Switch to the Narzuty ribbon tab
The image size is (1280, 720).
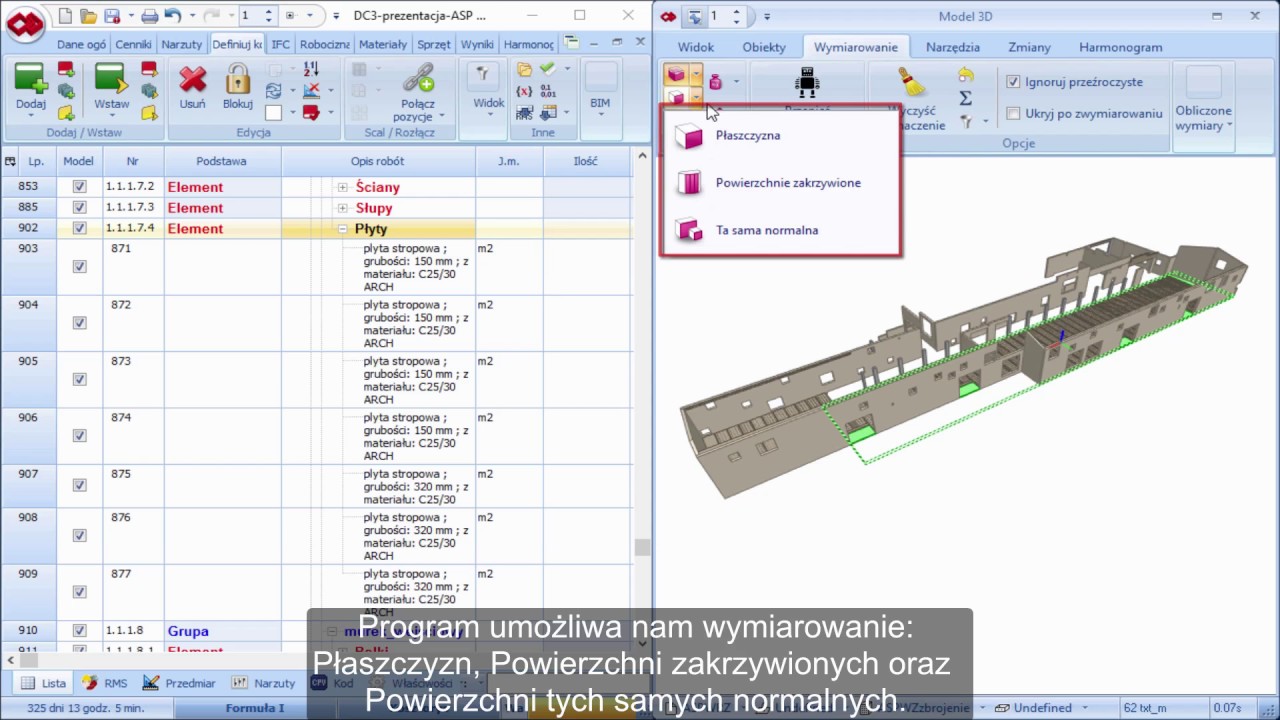[181, 45]
